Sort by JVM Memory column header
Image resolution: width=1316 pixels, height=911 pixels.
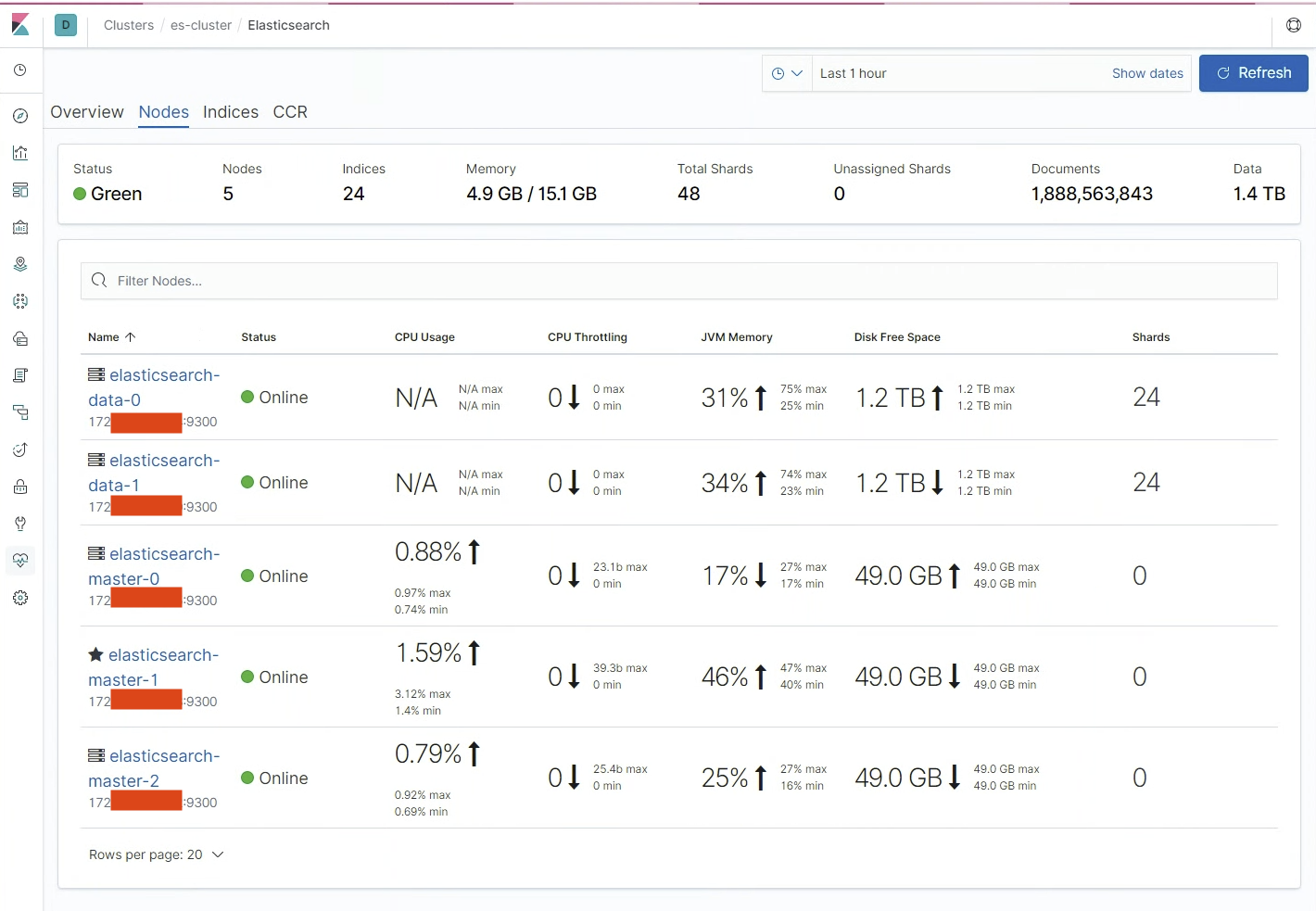click(x=737, y=337)
